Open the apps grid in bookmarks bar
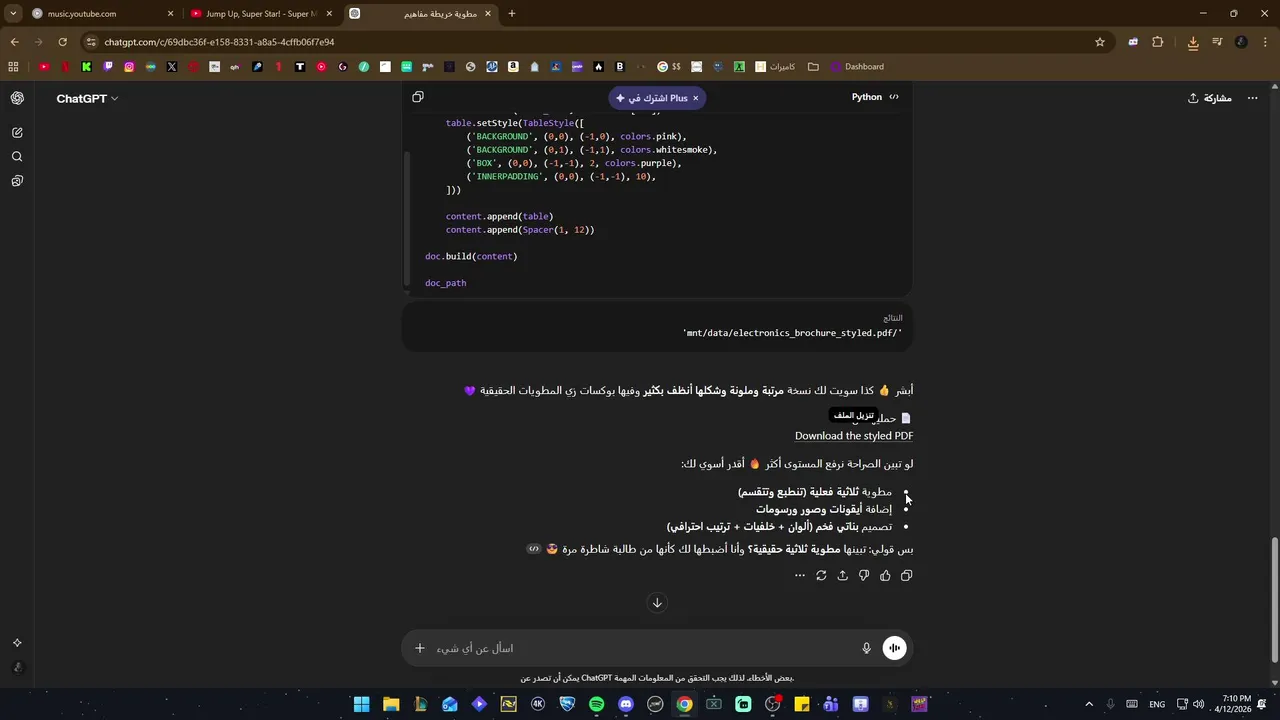The image size is (1280, 720). tap(13, 67)
